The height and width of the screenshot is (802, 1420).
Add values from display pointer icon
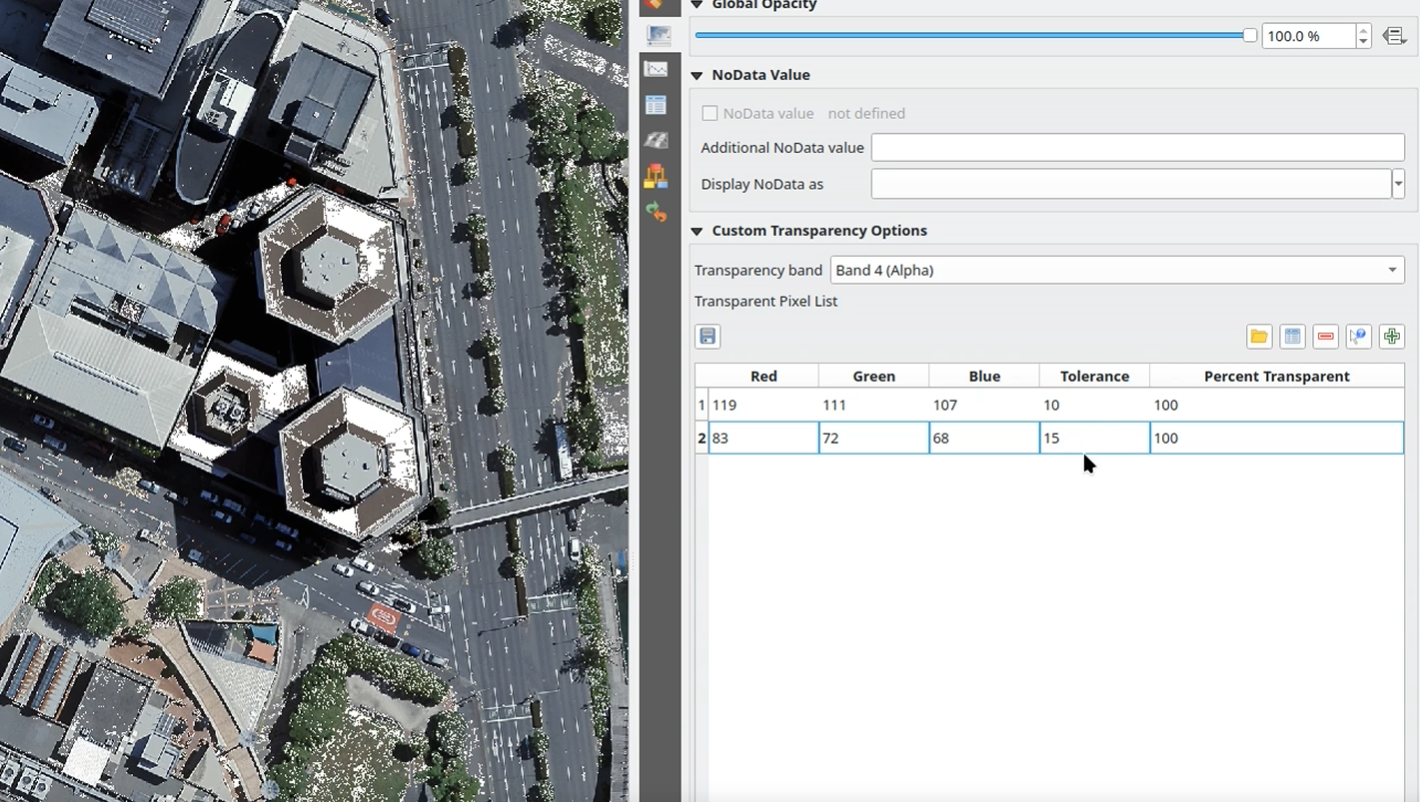click(x=1358, y=337)
